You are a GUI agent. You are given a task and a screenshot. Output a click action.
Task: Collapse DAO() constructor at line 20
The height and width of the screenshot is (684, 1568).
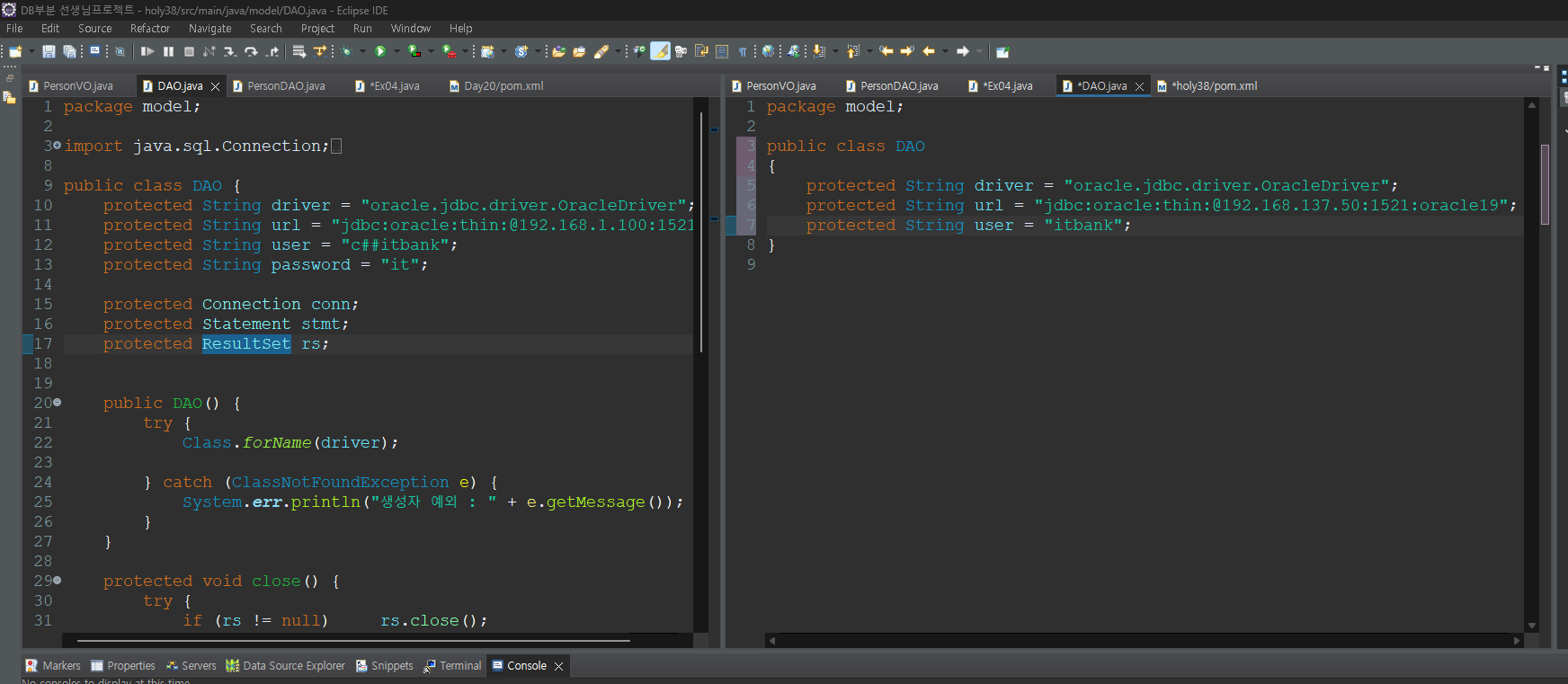58,403
